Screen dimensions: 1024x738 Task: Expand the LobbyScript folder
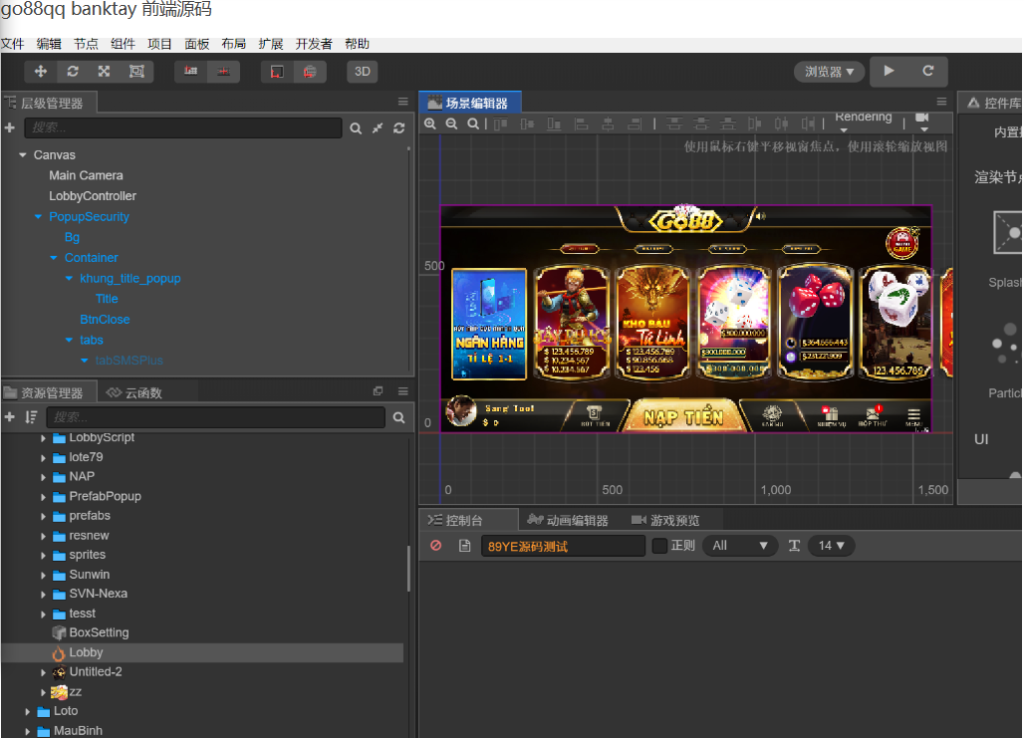pos(43,438)
